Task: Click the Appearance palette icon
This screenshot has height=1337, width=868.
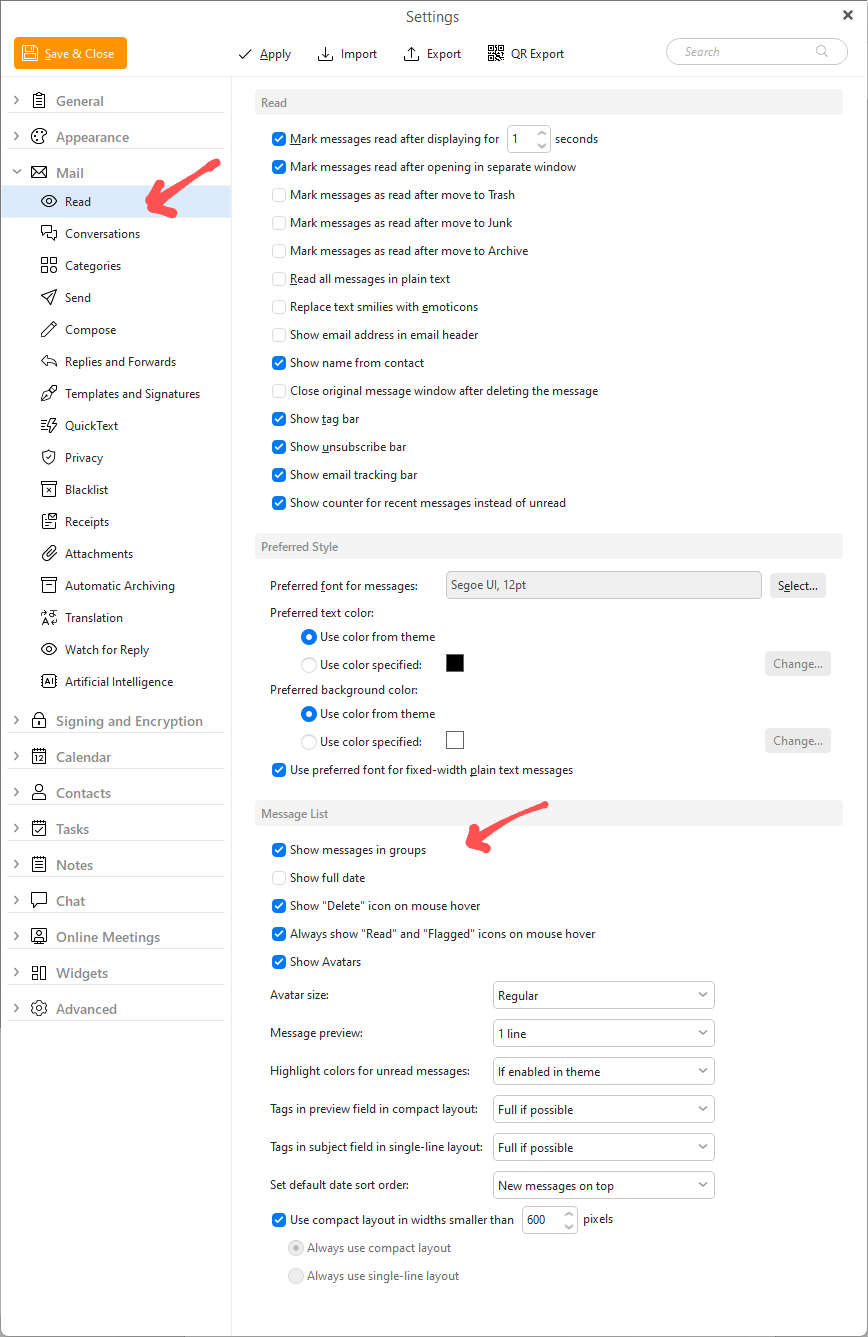Action: pyautogui.click(x=39, y=137)
